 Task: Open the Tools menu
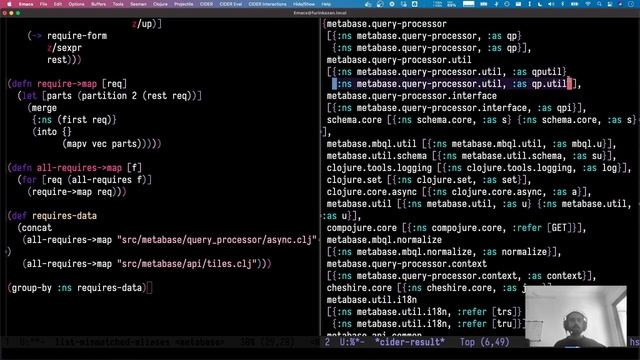(x=118, y=4)
